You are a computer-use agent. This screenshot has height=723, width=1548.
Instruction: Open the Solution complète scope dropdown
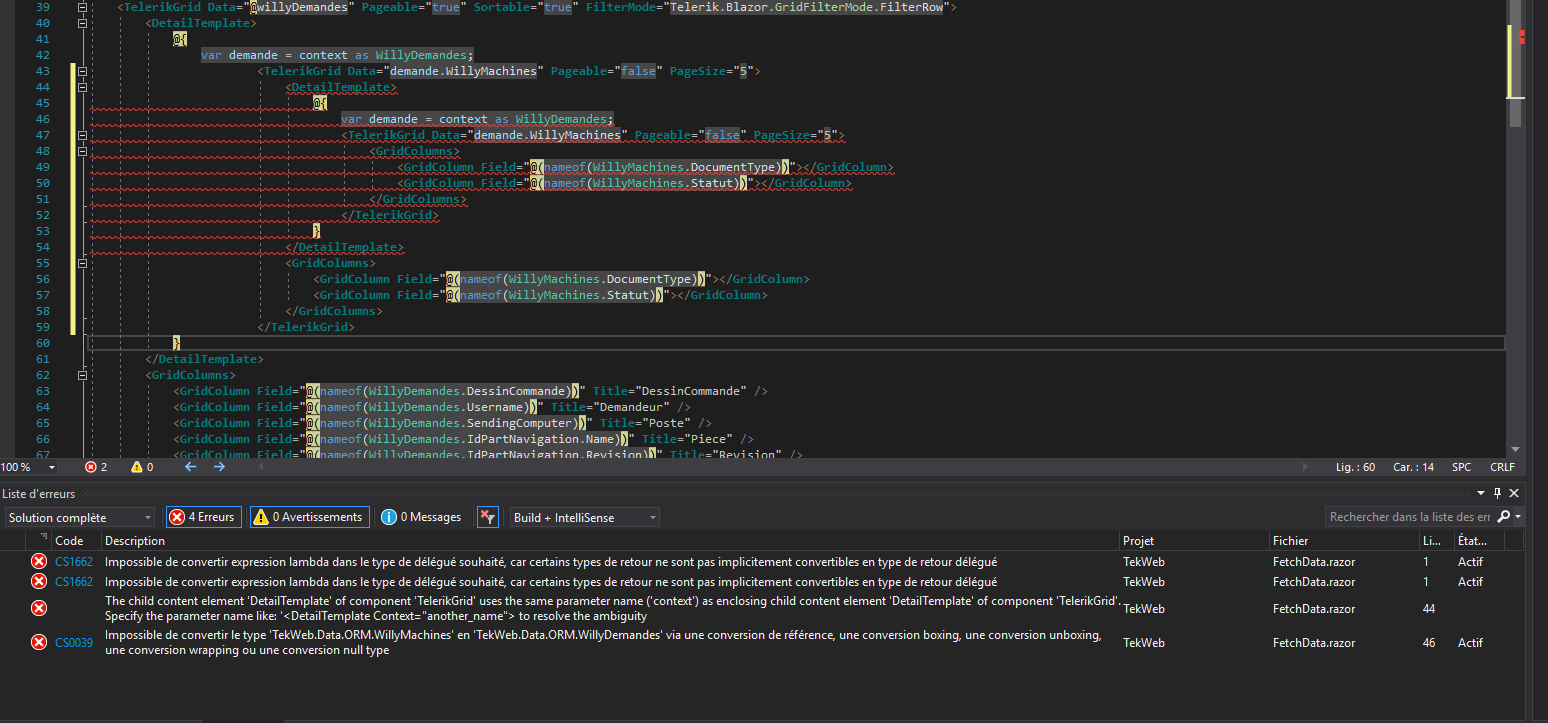pos(80,517)
